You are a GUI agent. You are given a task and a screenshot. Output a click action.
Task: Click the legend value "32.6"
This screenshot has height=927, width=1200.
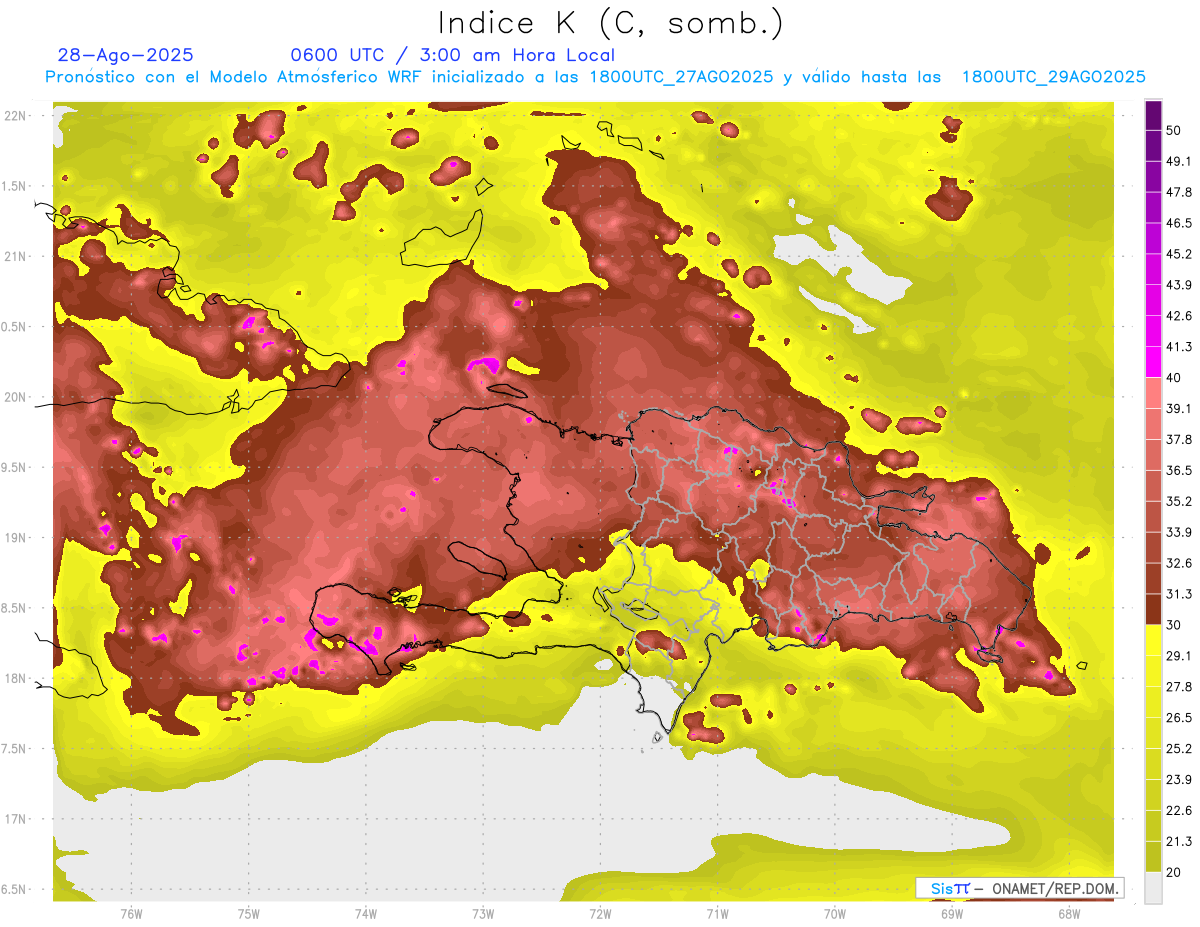1179,563
